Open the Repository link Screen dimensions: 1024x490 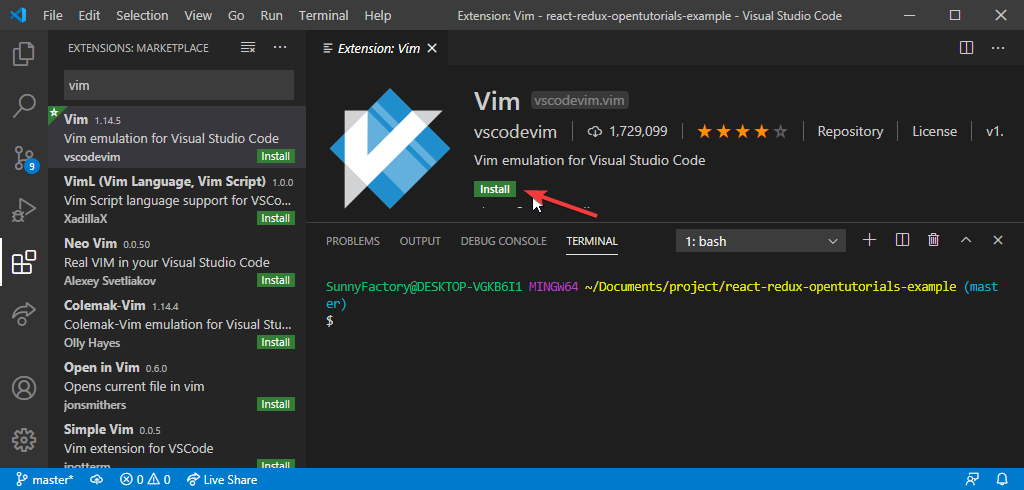click(x=850, y=131)
